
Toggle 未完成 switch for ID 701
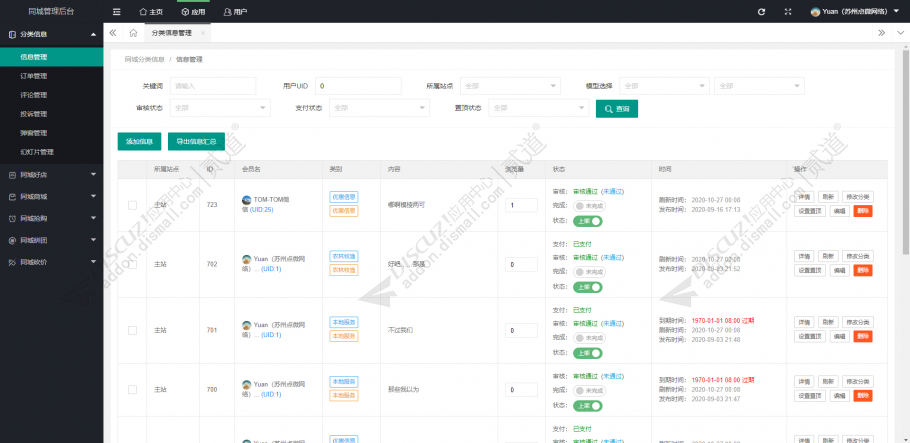click(589, 338)
